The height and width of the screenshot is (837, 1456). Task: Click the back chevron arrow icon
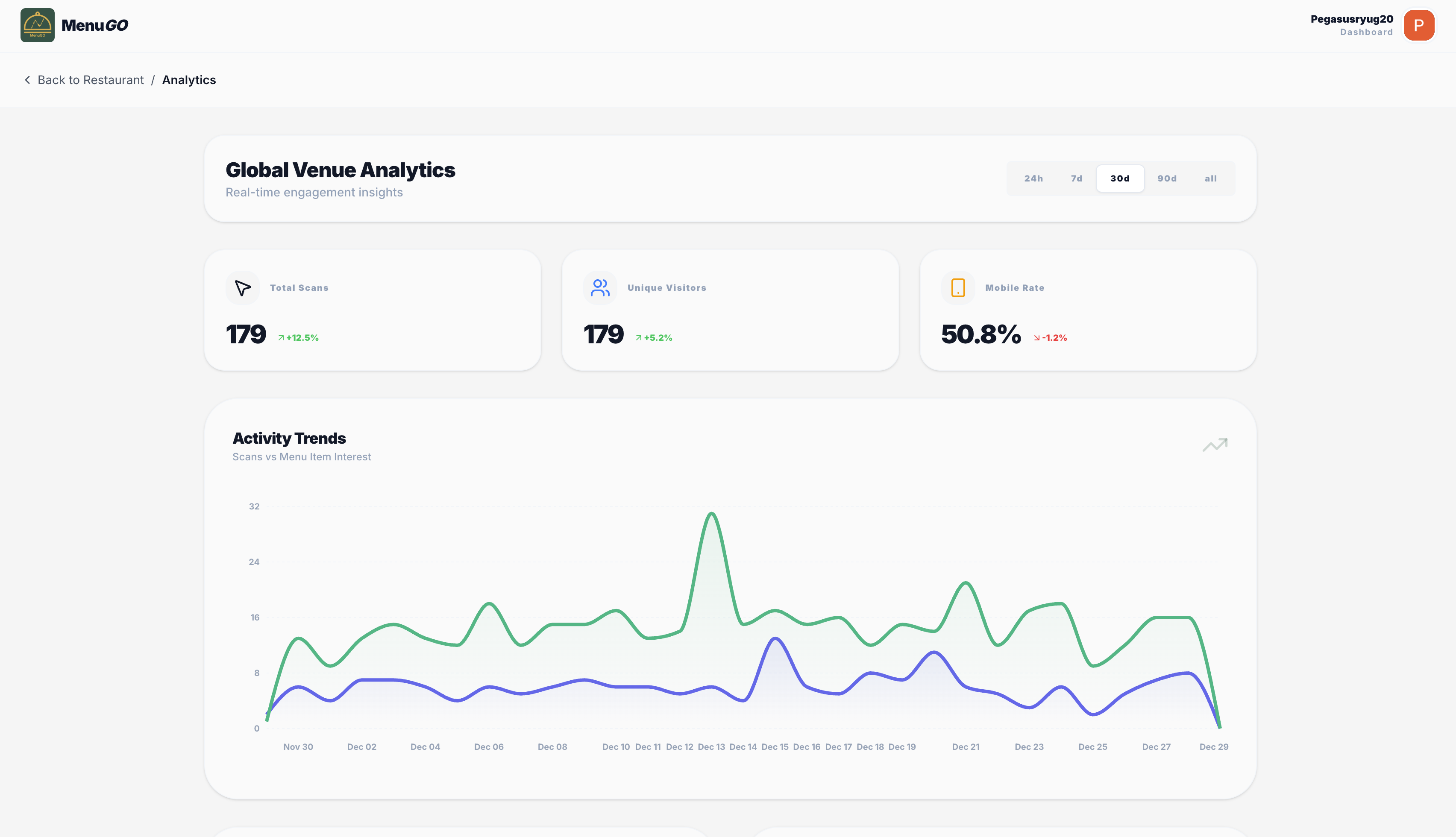coord(27,80)
